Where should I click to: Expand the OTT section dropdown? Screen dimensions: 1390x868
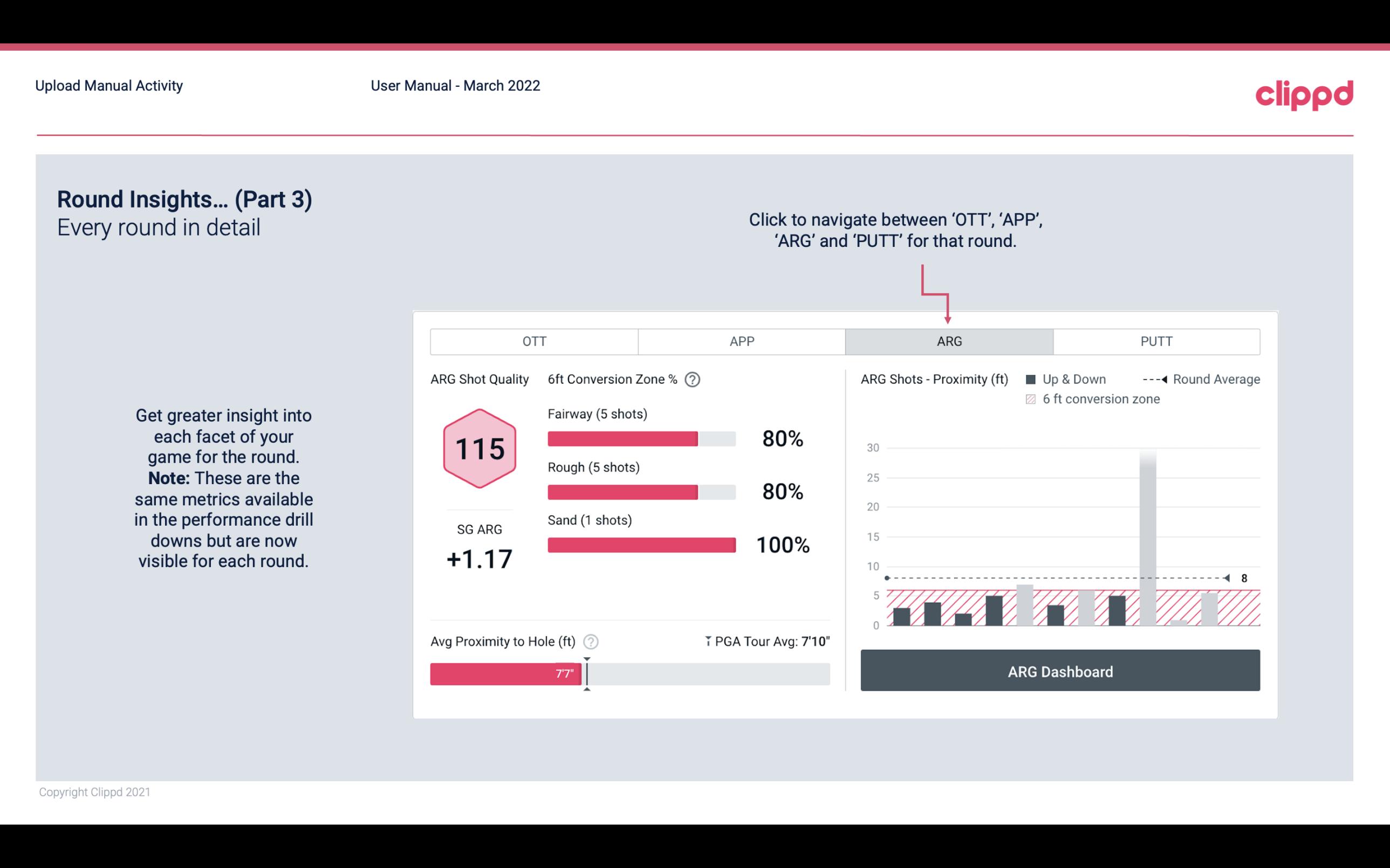pos(534,341)
